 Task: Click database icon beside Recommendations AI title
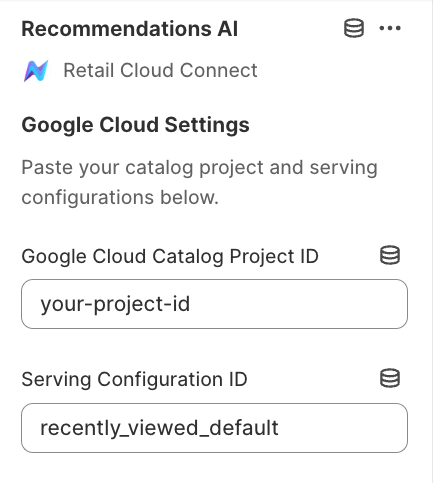[x=354, y=28]
